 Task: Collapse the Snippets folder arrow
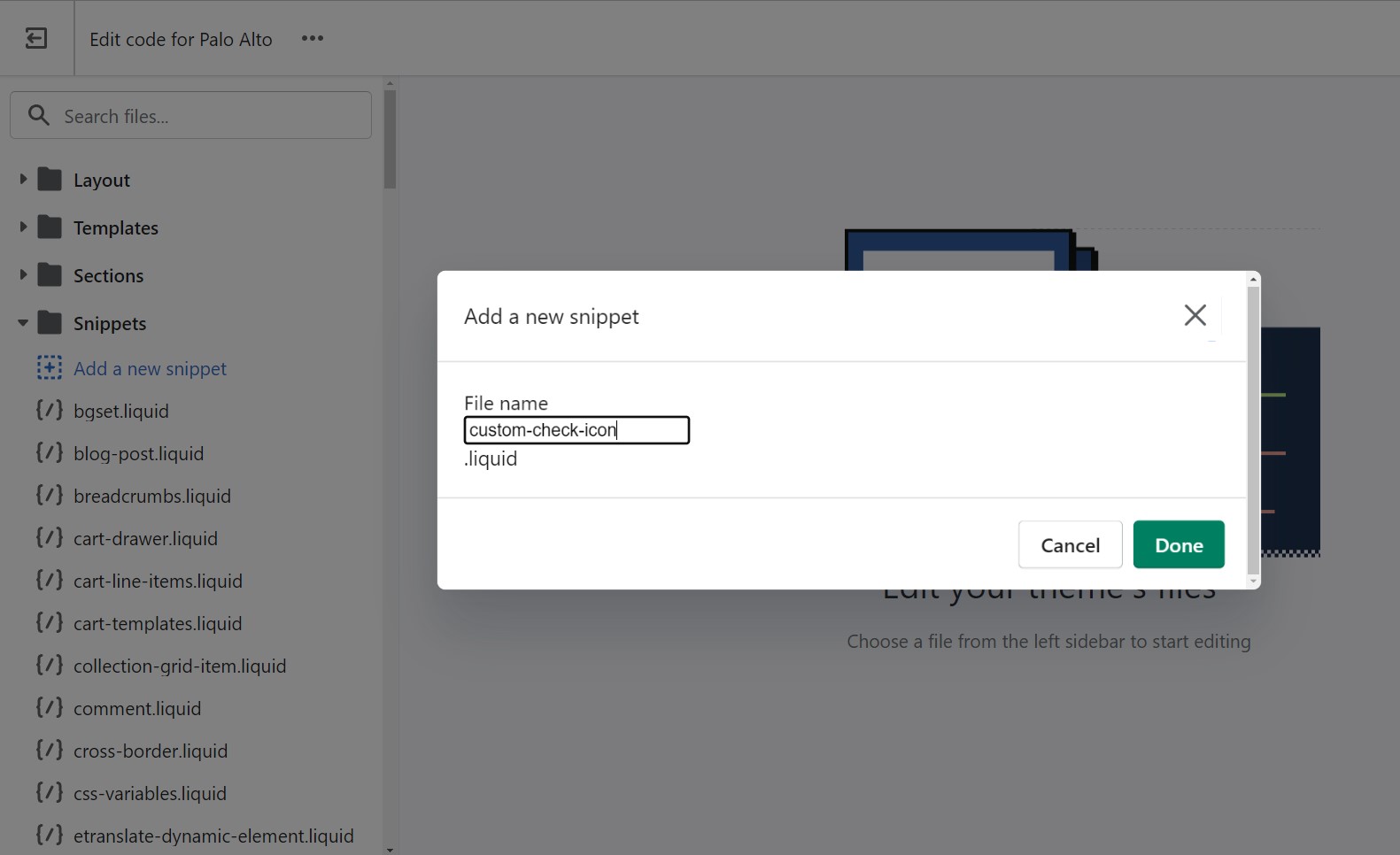[23, 323]
